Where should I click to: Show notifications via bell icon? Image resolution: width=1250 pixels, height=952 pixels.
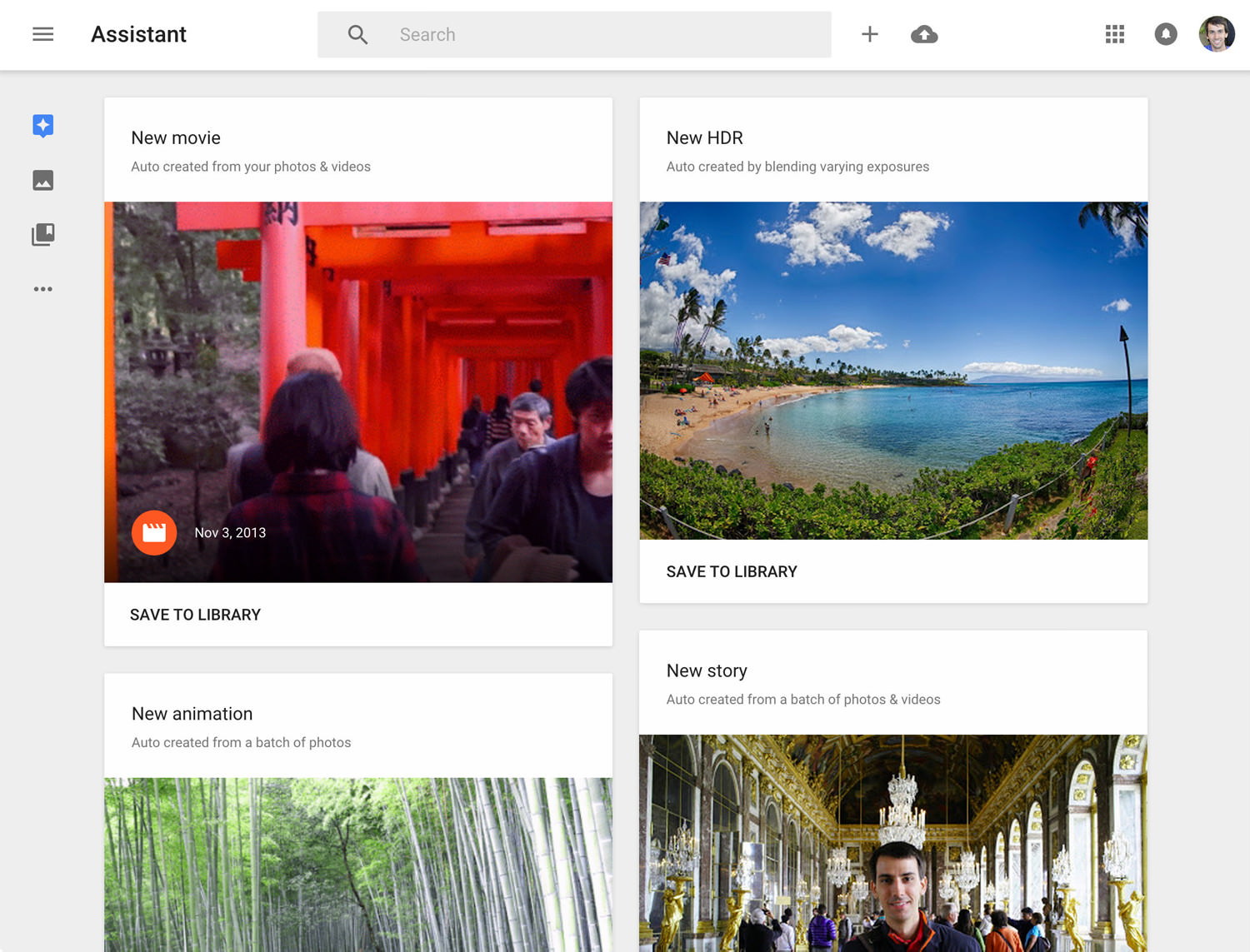[1166, 34]
